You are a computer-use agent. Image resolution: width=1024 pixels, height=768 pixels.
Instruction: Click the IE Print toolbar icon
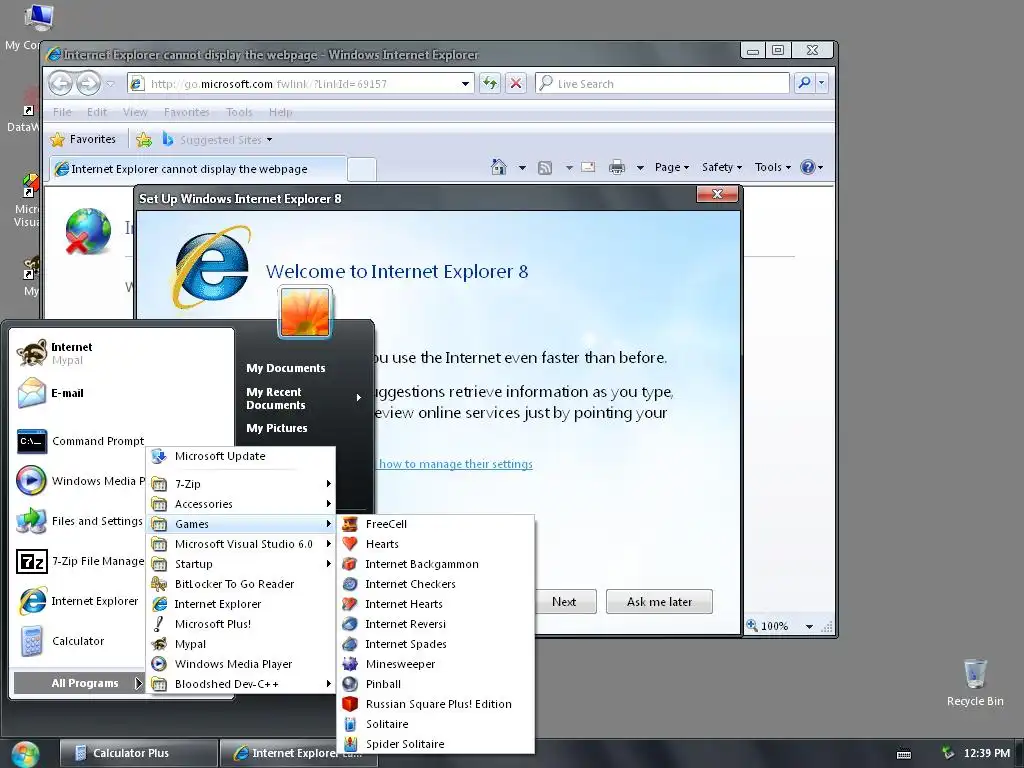tap(616, 167)
